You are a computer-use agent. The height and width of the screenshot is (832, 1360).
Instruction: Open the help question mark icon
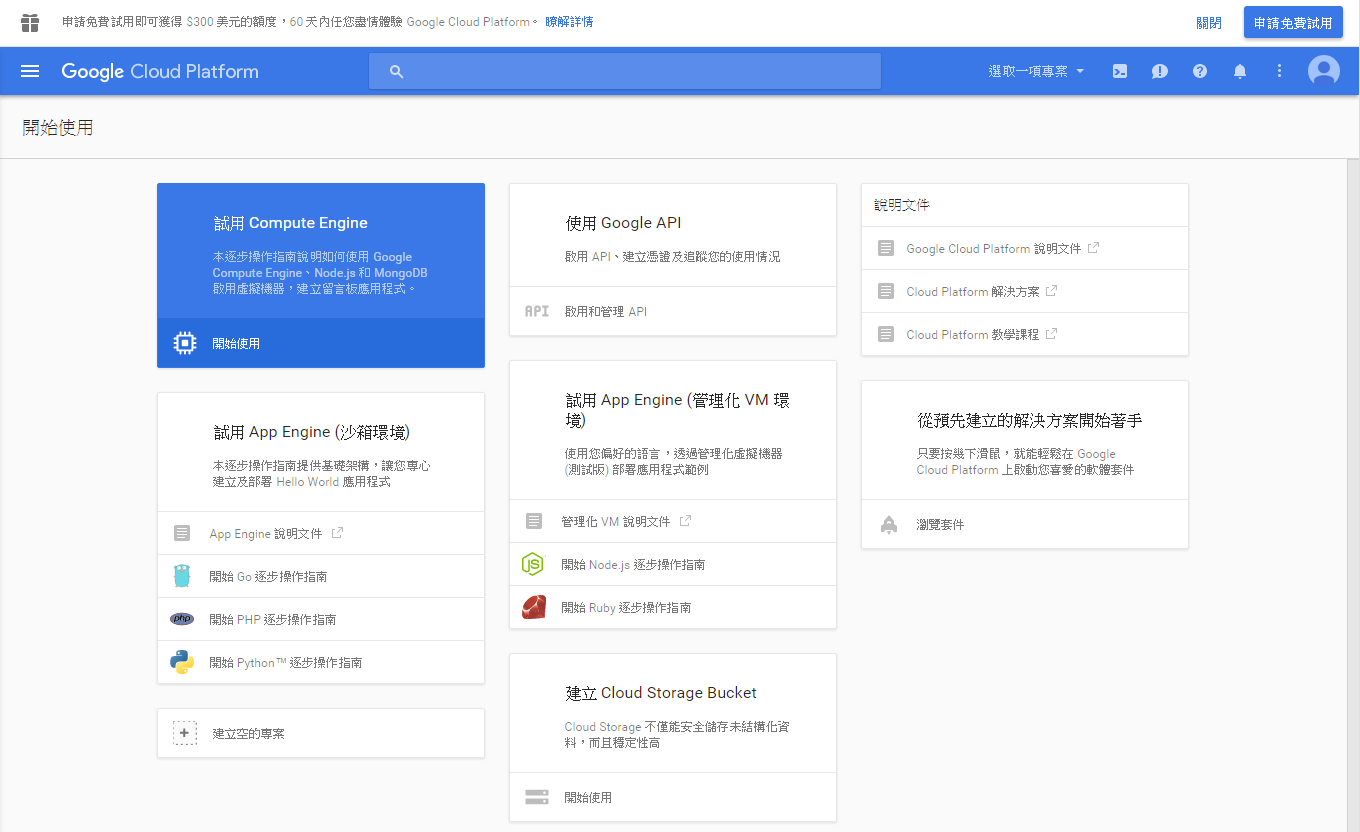click(1200, 71)
